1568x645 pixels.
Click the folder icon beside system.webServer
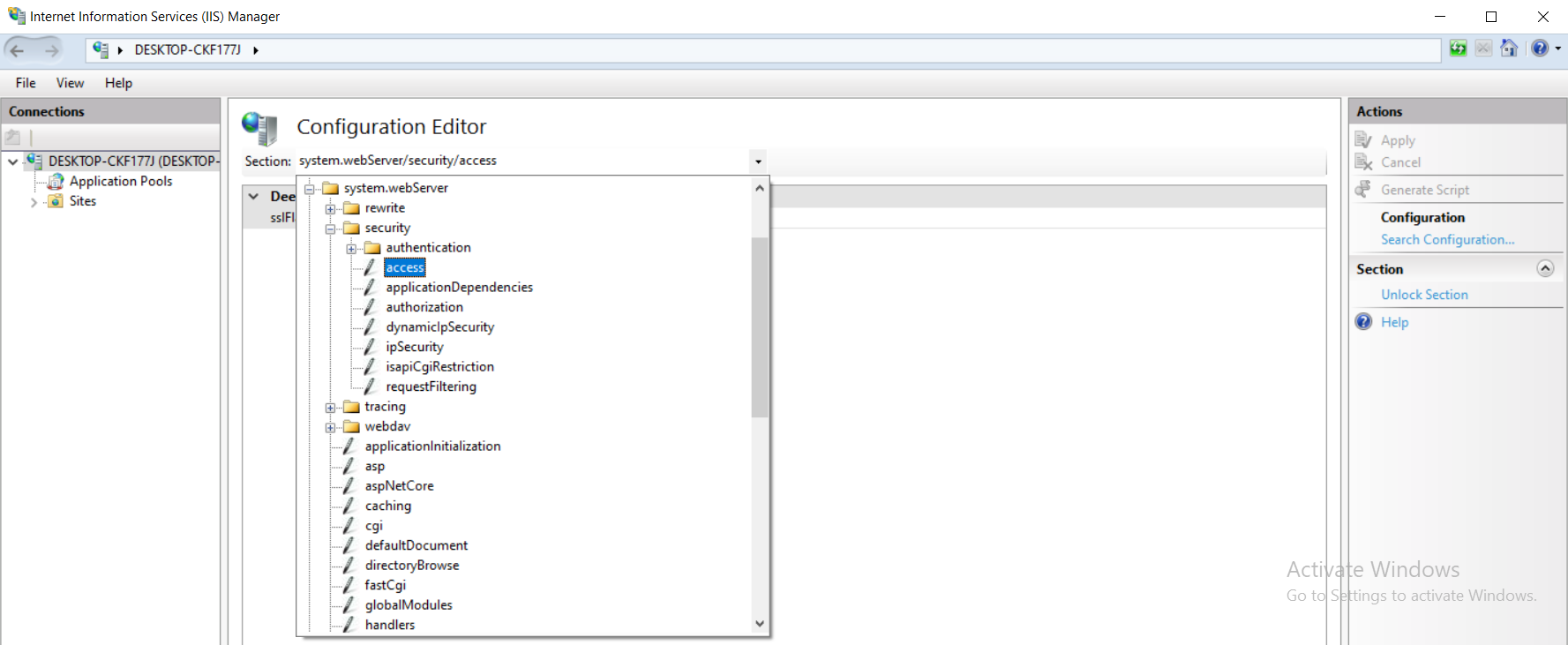[331, 188]
